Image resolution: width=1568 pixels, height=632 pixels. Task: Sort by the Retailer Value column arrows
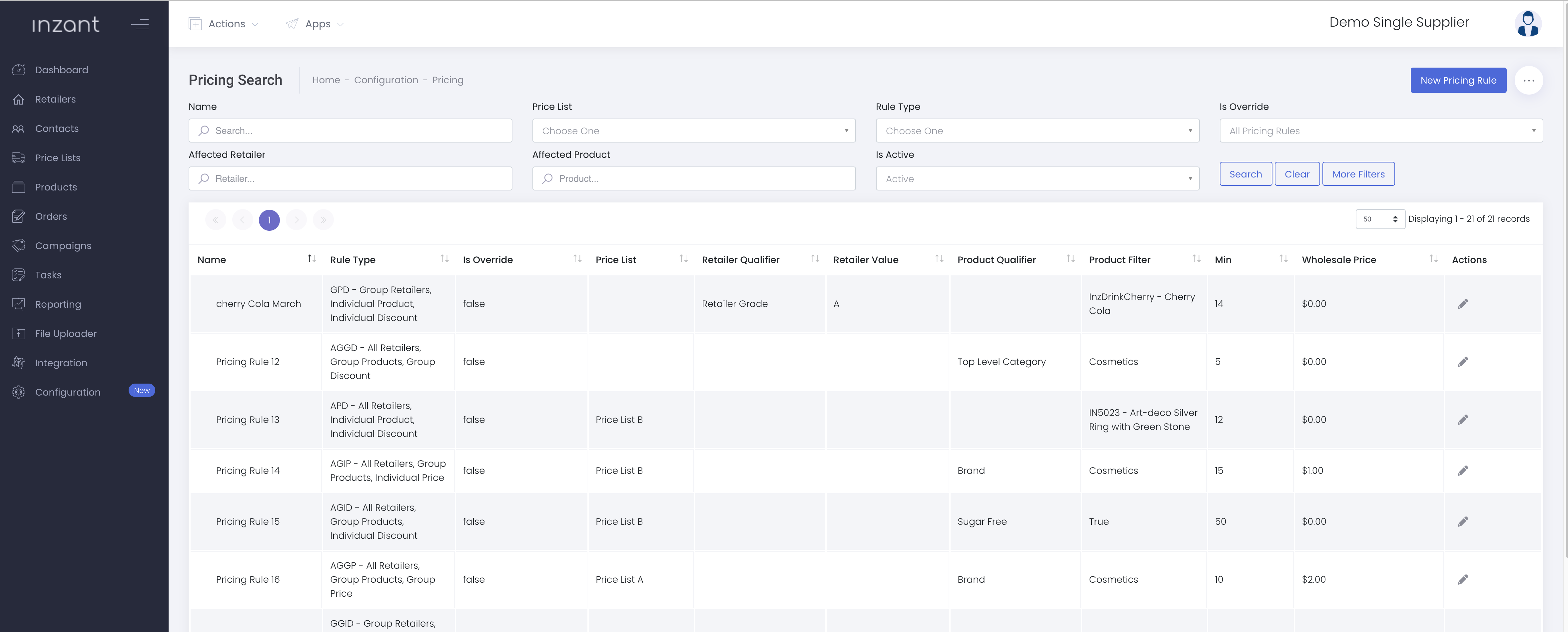point(939,258)
